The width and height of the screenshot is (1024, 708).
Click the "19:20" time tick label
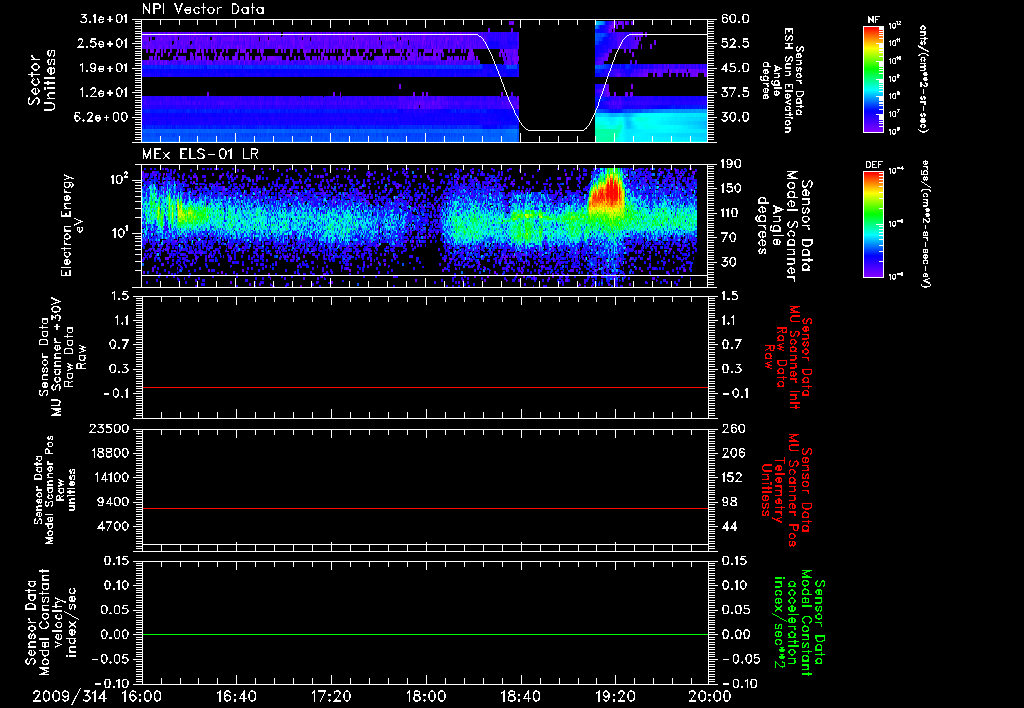pos(615,696)
